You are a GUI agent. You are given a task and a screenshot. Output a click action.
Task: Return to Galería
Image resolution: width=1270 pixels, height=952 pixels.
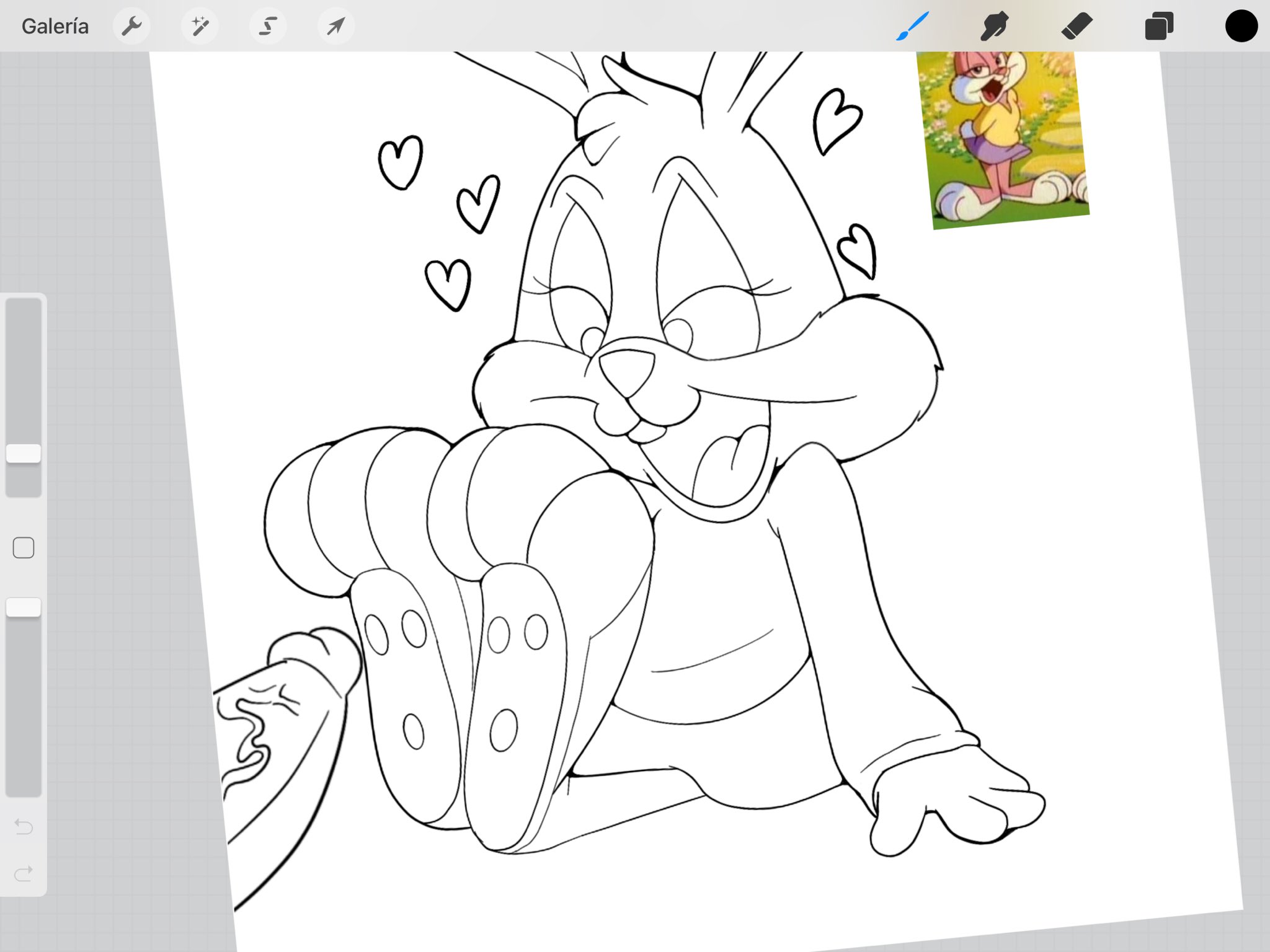[x=55, y=27]
